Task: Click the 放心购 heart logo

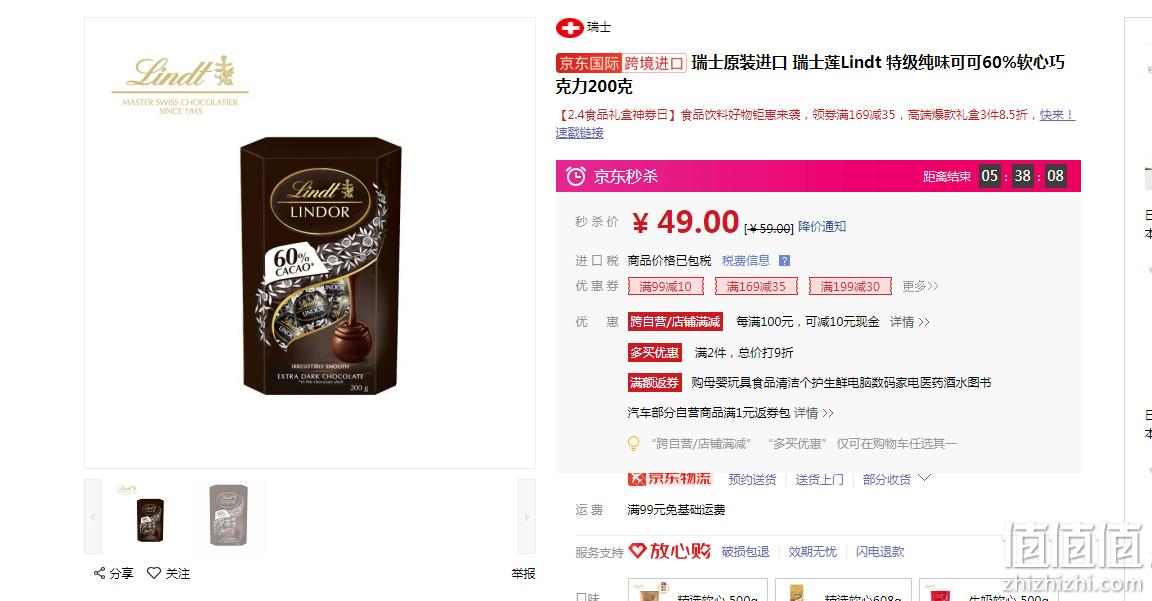Action: pyautogui.click(x=669, y=550)
